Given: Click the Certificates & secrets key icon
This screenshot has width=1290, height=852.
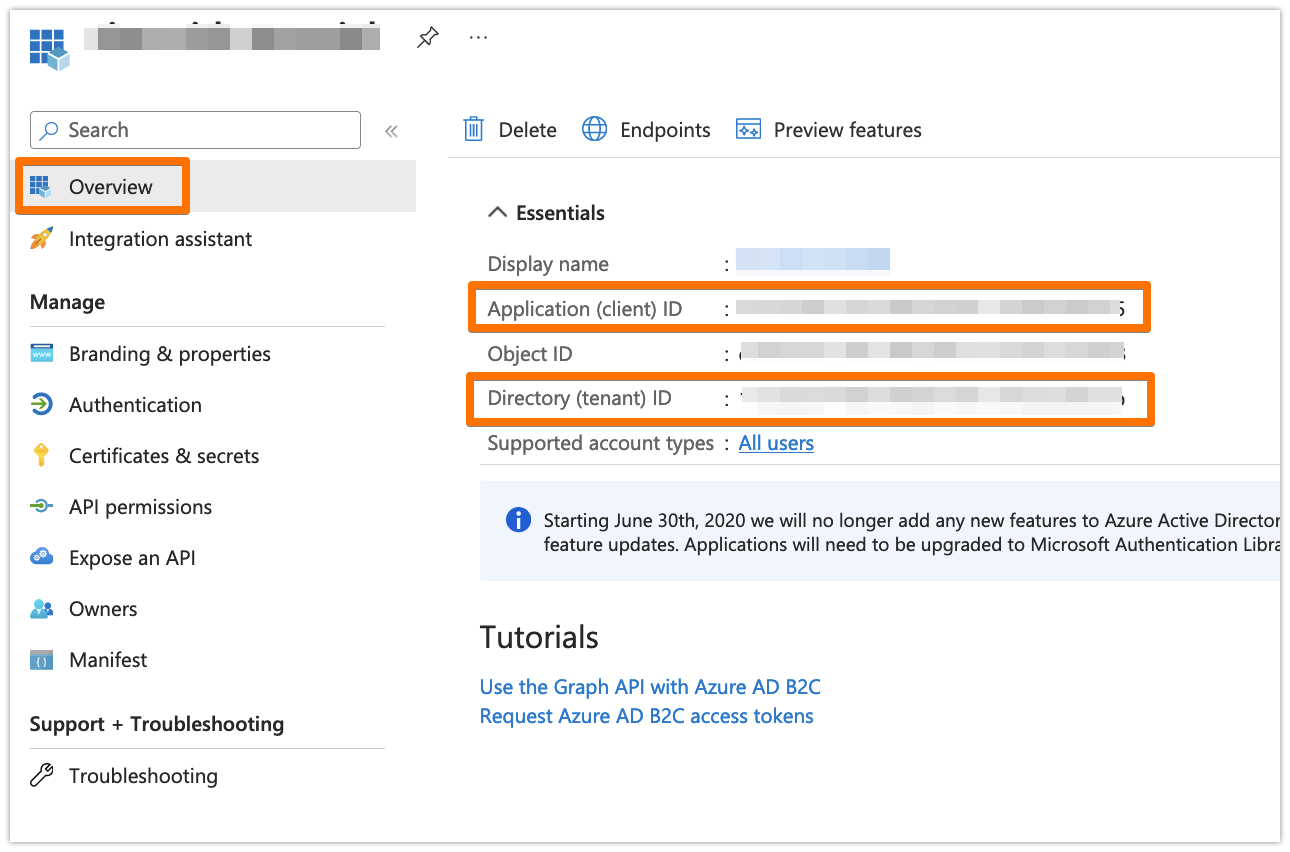Looking at the screenshot, I should (41, 456).
